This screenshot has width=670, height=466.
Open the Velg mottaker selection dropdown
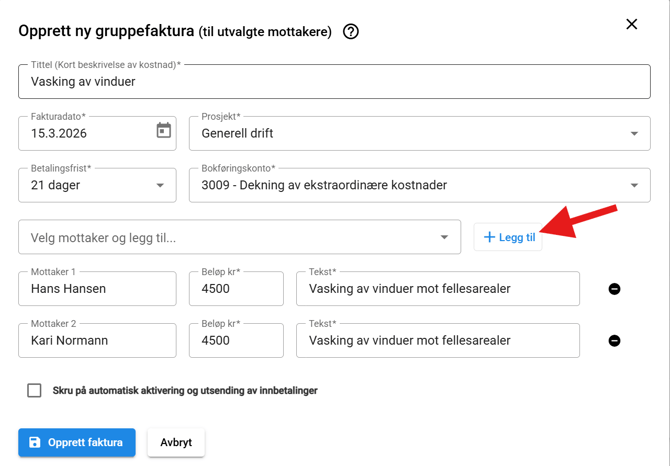[444, 238]
